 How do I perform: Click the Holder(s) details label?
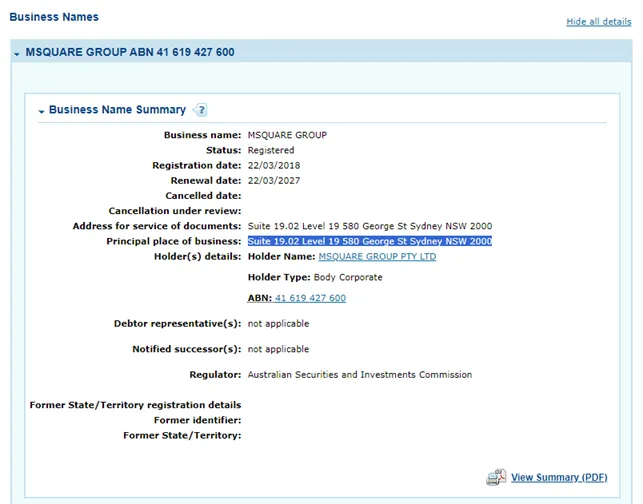tap(197, 257)
